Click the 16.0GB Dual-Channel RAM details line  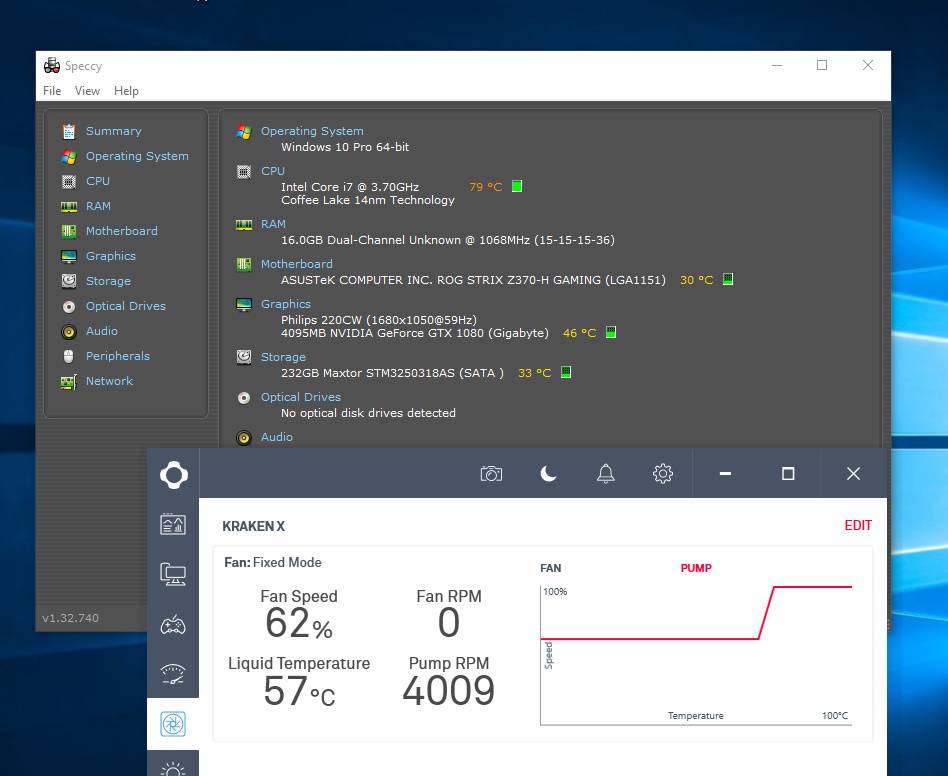tap(448, 240)
